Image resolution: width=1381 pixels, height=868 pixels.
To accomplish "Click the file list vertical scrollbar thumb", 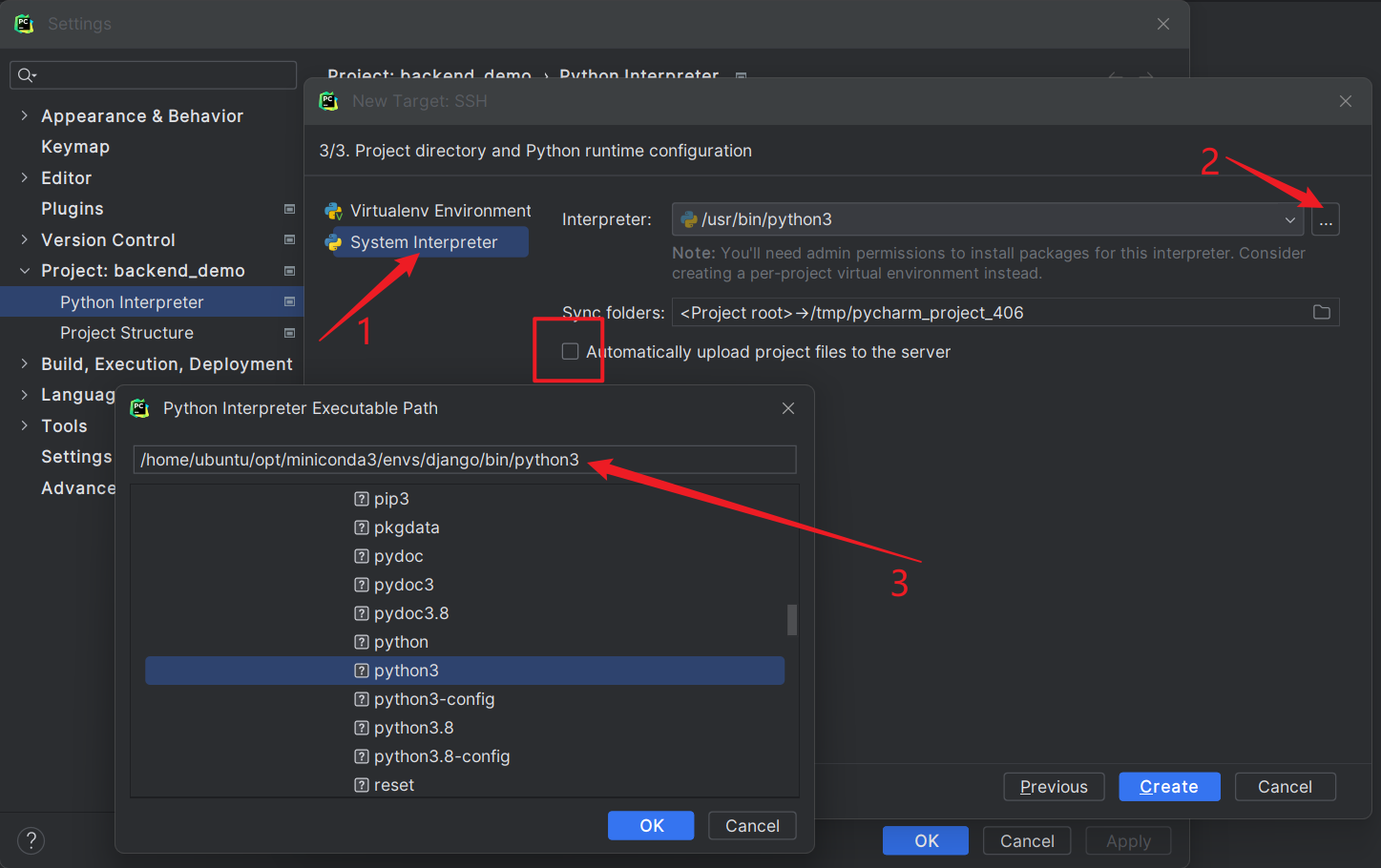I will pos(791,620).
